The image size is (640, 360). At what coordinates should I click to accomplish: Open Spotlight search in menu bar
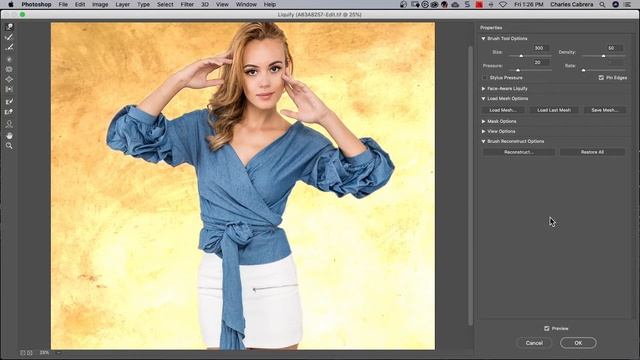tap(602, 4)
